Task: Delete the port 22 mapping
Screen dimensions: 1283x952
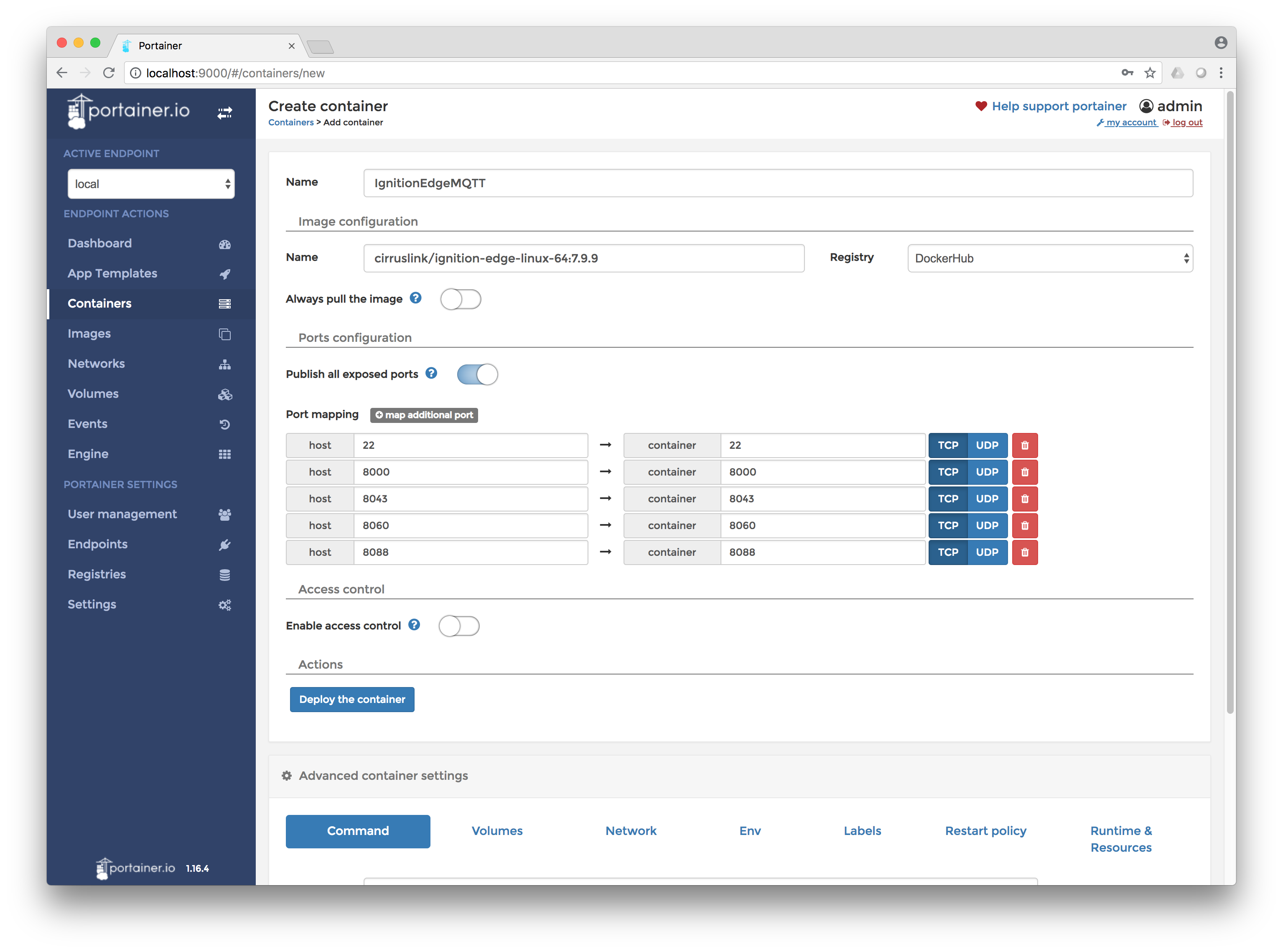Action: click(x=1024, y=445)
